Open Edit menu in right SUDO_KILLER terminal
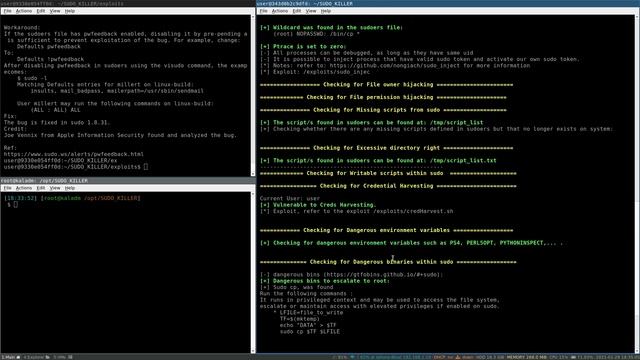 [297, 11]
